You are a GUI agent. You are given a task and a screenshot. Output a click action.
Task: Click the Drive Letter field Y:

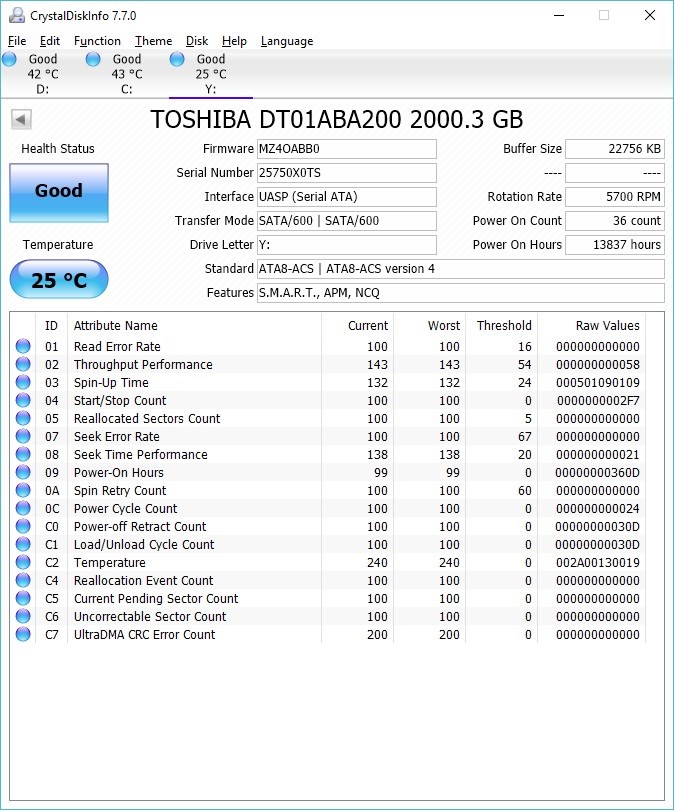tap(347, 244)
